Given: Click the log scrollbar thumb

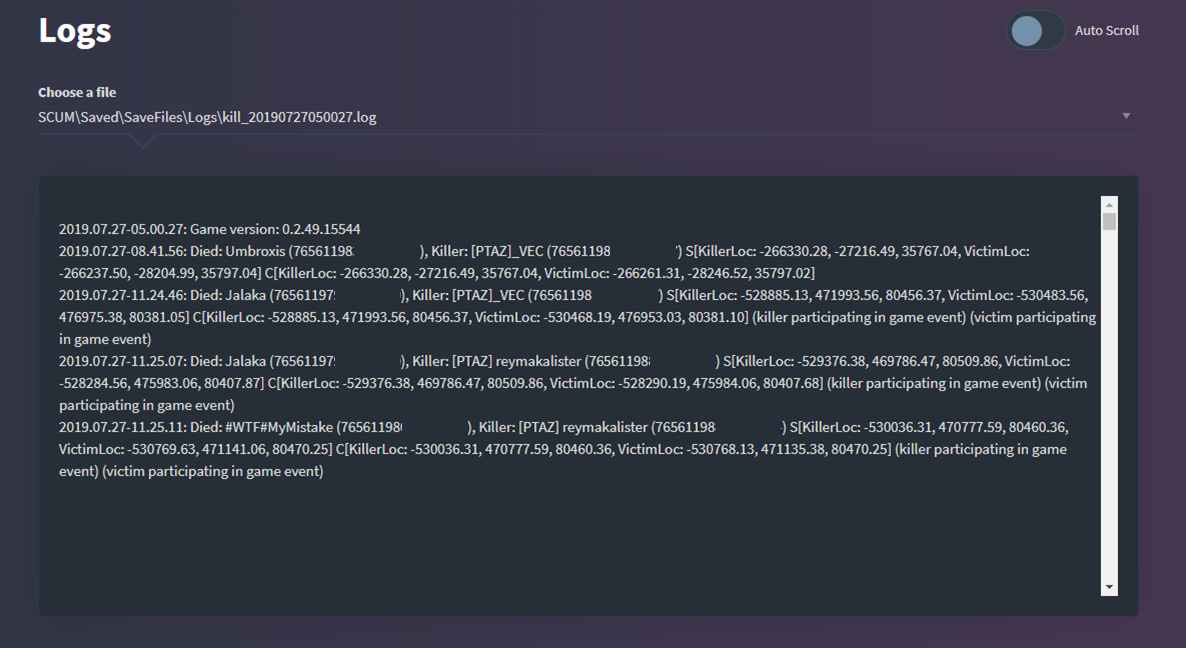Looking at the screenshot, I should pyautogui.click(x=1109, y=221).
